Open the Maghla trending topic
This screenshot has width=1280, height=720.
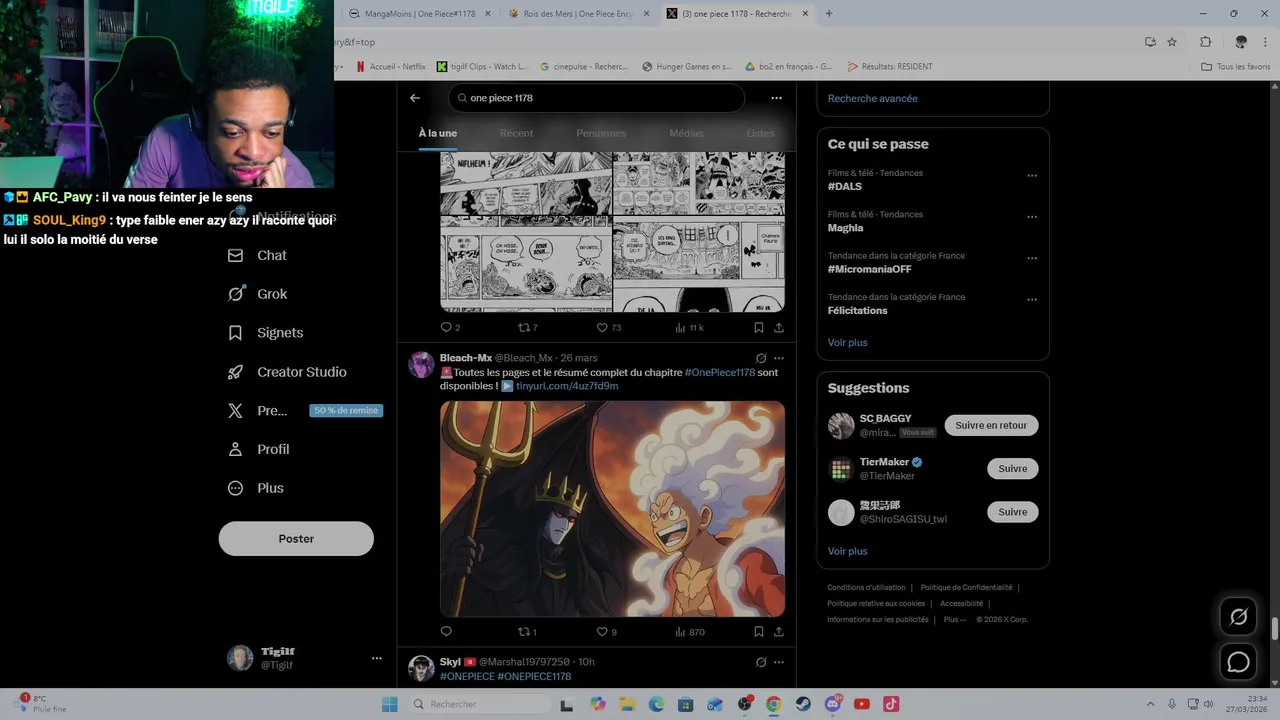coord(846,228)
